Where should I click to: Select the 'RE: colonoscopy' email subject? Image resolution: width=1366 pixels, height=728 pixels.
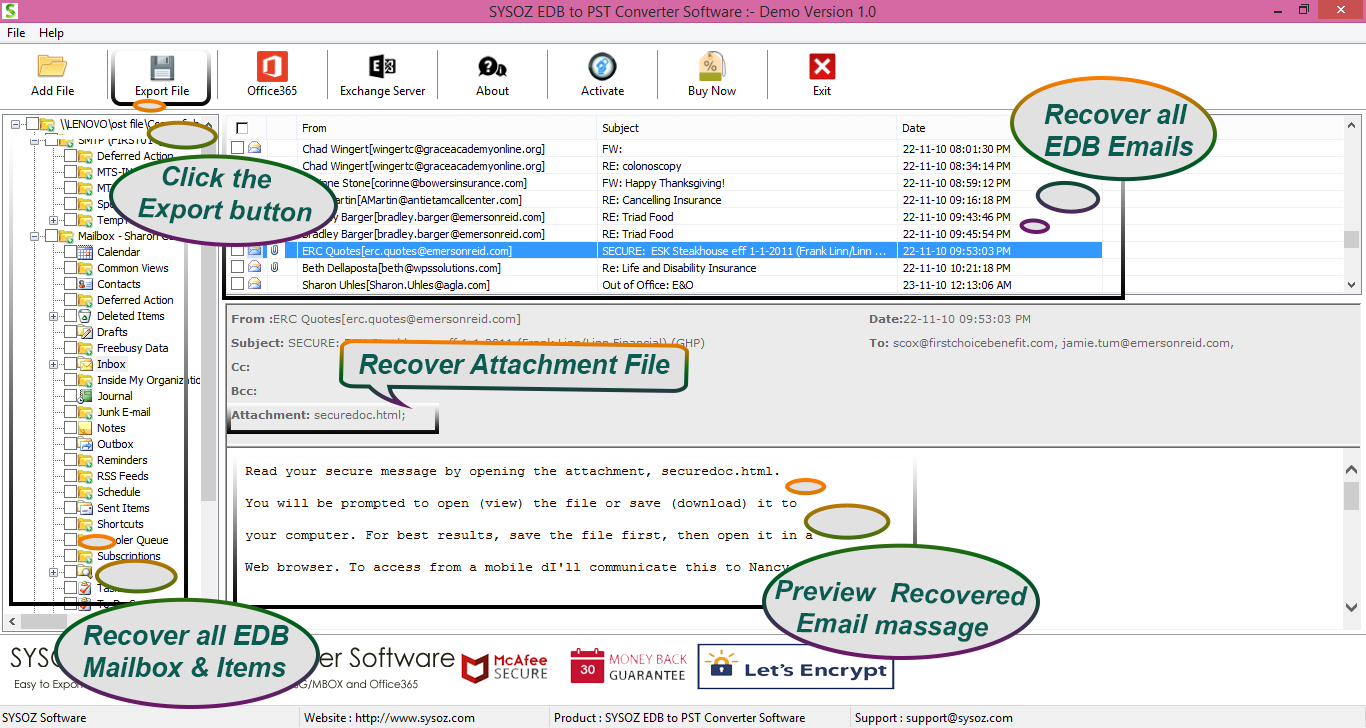[x=641, y=166]
